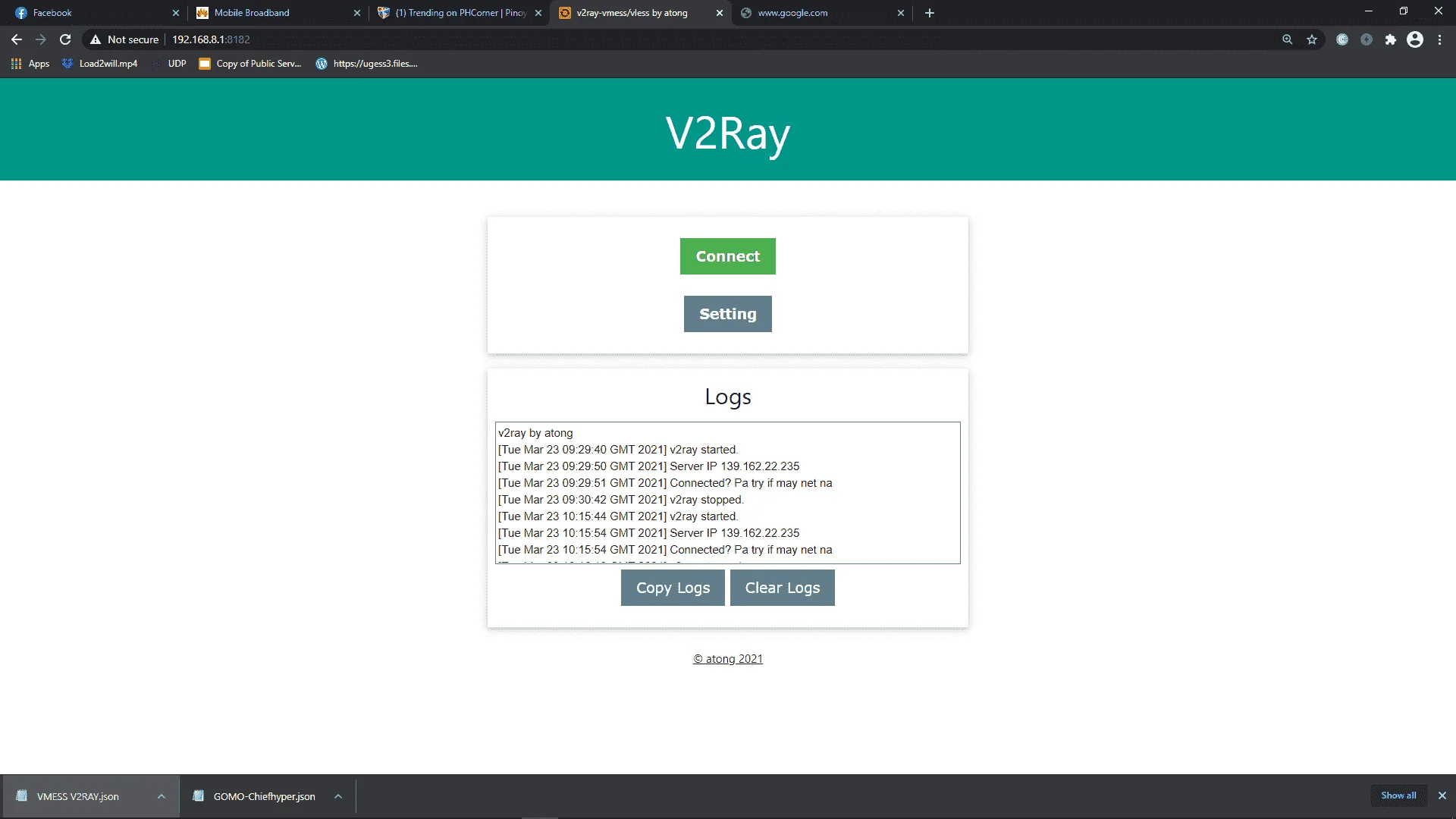Close the downloads bar
This screenshot has width=1456, height=819.
point(1442,795)
